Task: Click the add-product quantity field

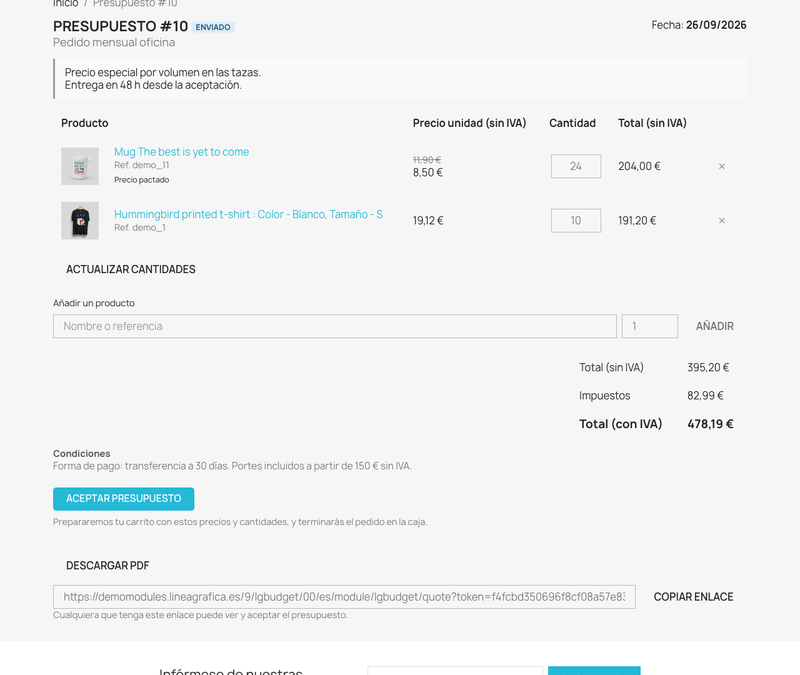Action: (x=650, y=326)
